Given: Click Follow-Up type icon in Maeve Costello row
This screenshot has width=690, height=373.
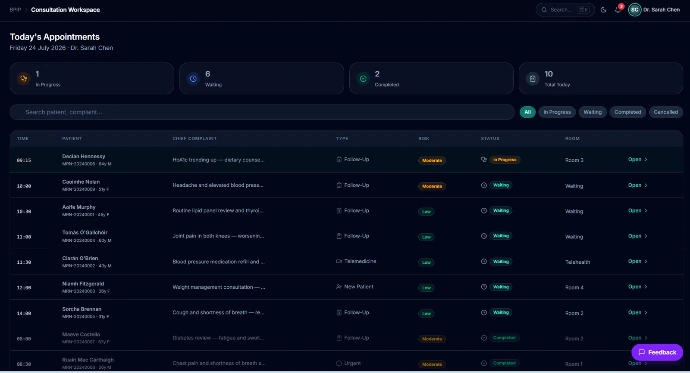Looking at the screenshot, I should (339, 338).
